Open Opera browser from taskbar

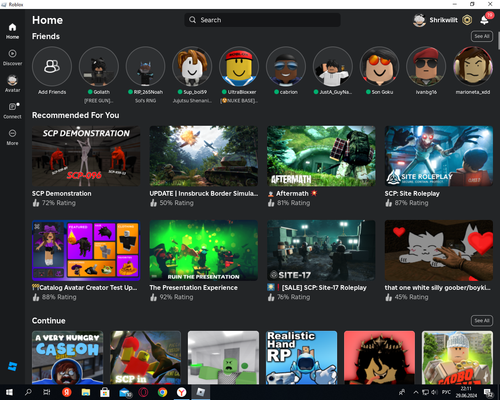[143, 392]
